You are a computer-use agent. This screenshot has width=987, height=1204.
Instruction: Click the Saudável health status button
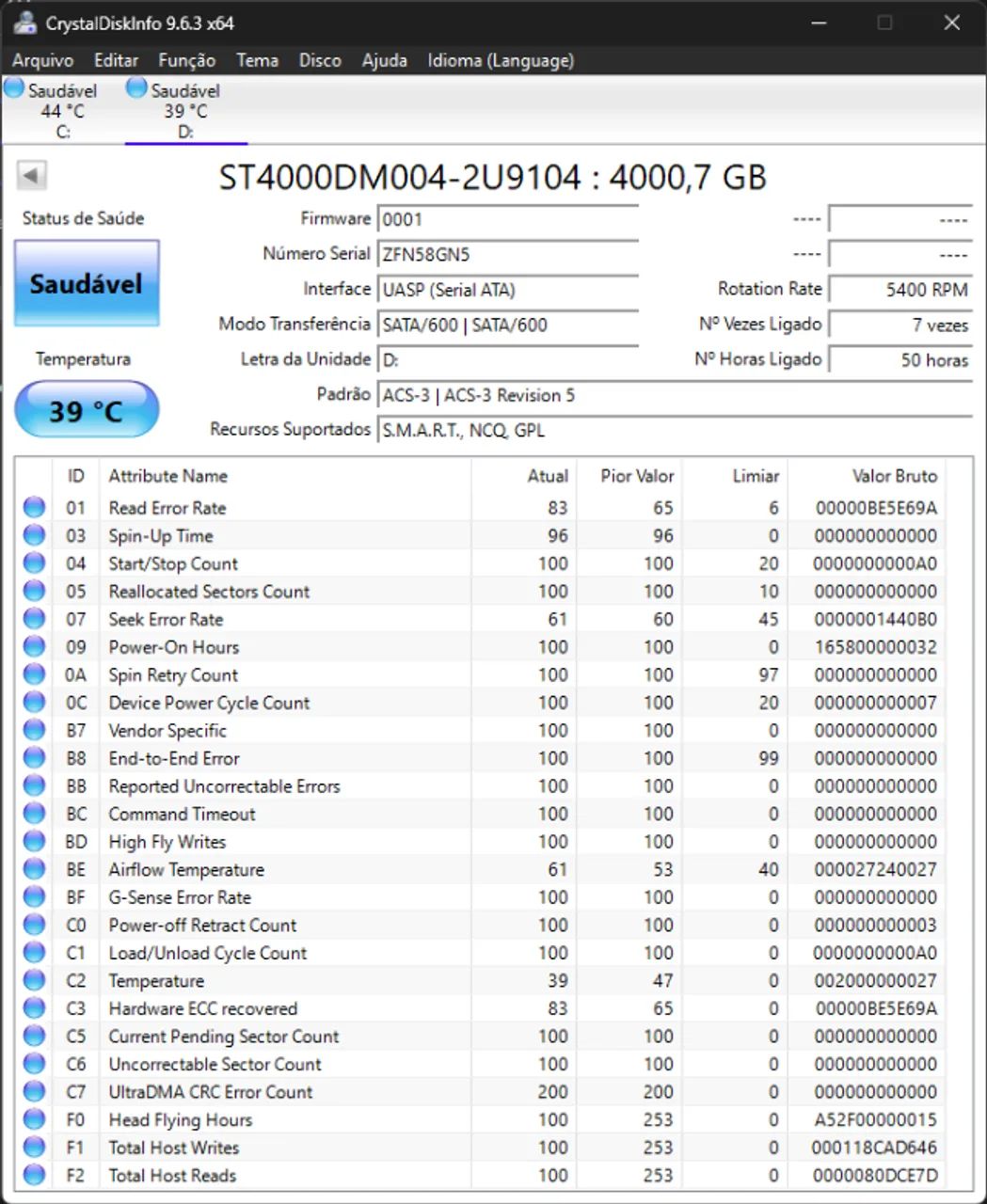pos(86,283)
